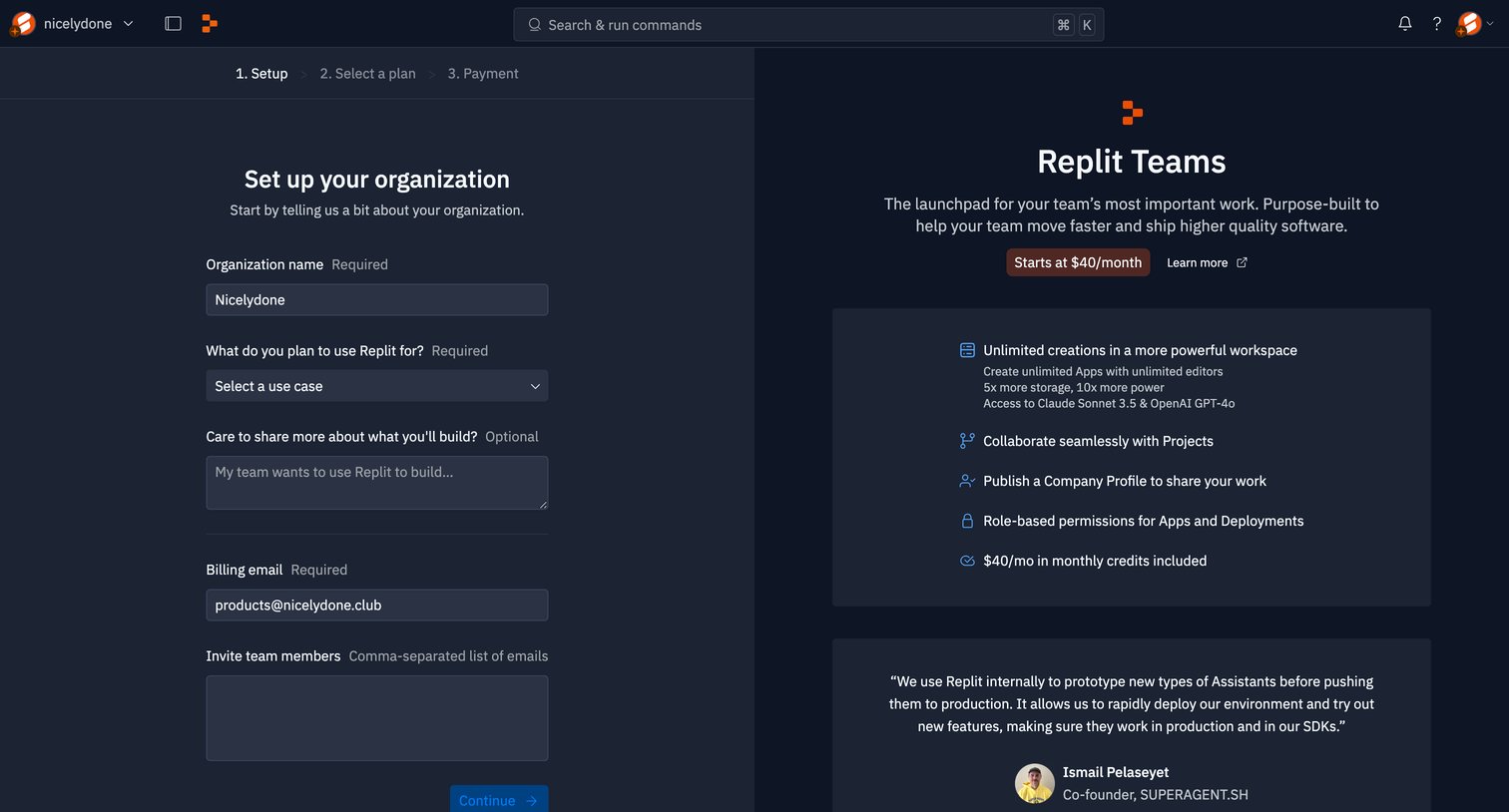Click the Unlimited creations workspace icon
Viewport: 1509px width, 812px height.
[967, 350]
